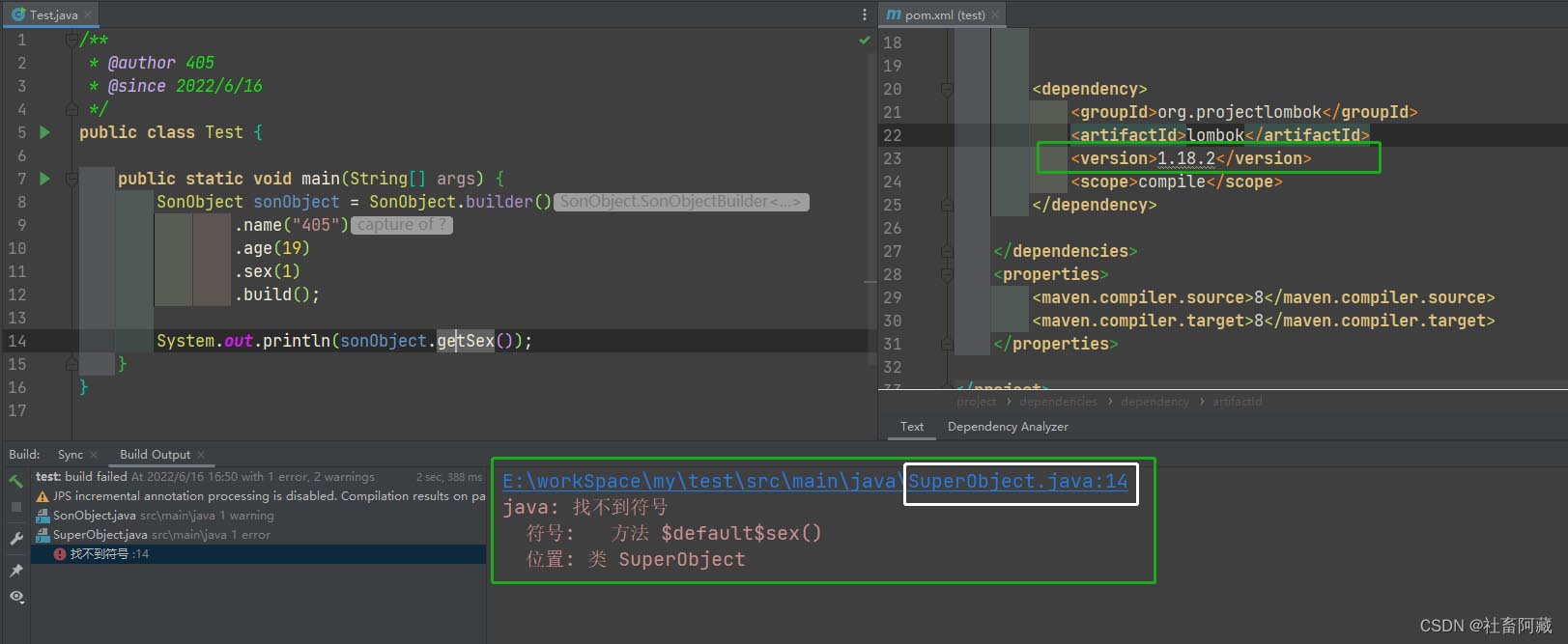
Task: Select the SuperObject.java error node
Action: [x=100, y=535]
